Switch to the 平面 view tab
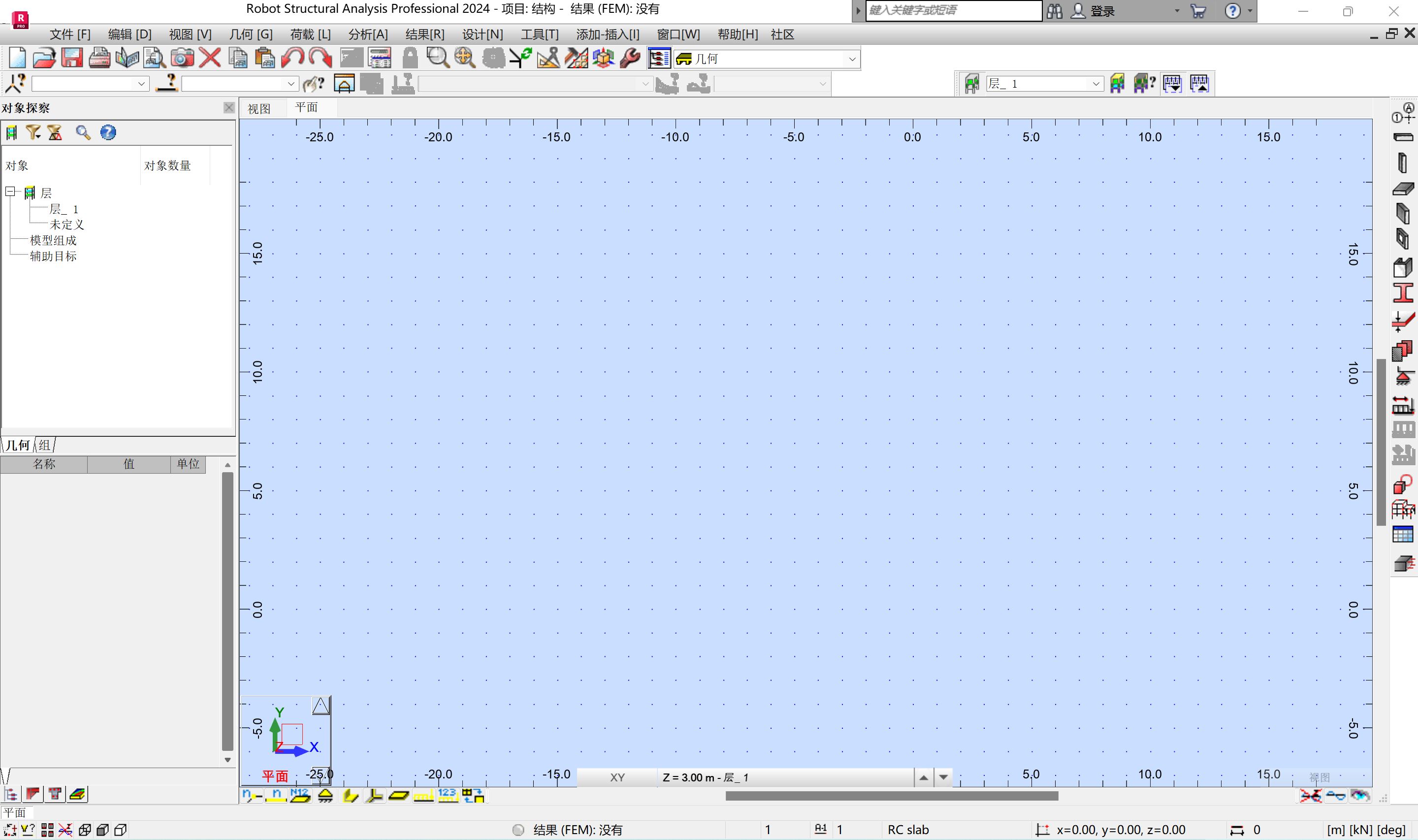Image resolution: width=1418 pixels, height=840 pixels. (307, 107)
